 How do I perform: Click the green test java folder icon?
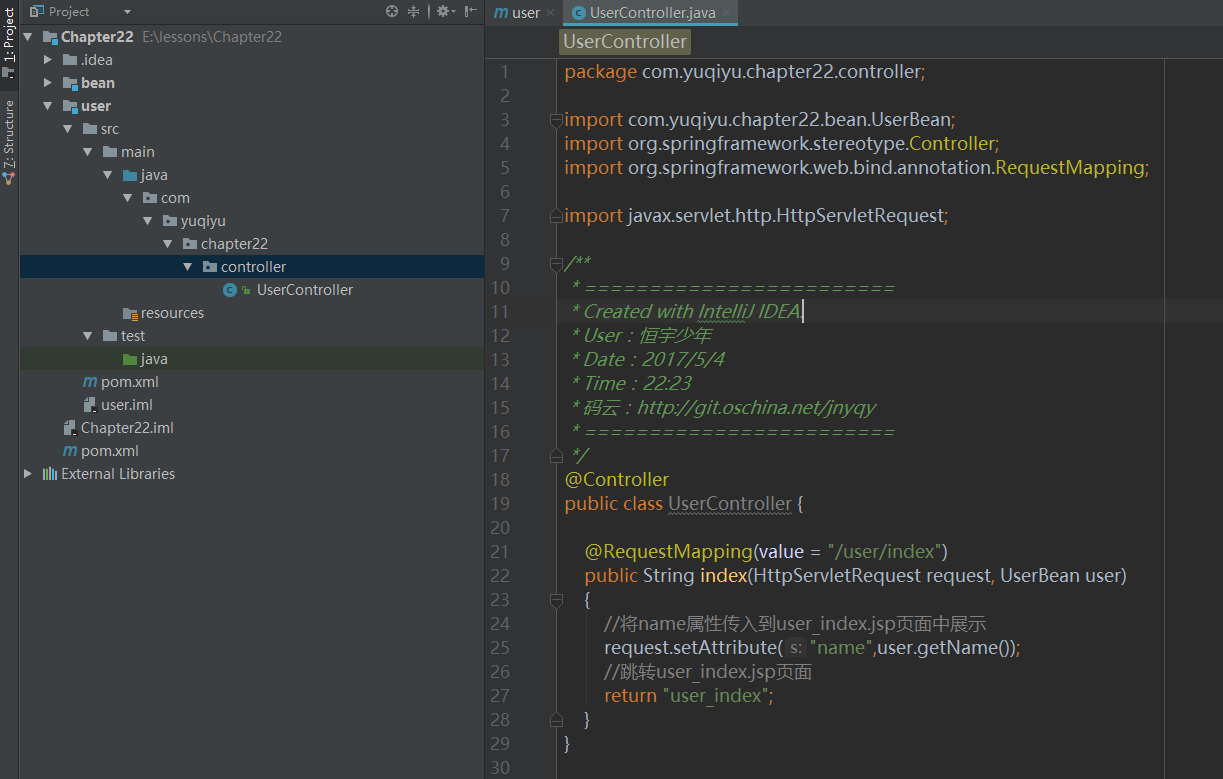click(129, 359)
